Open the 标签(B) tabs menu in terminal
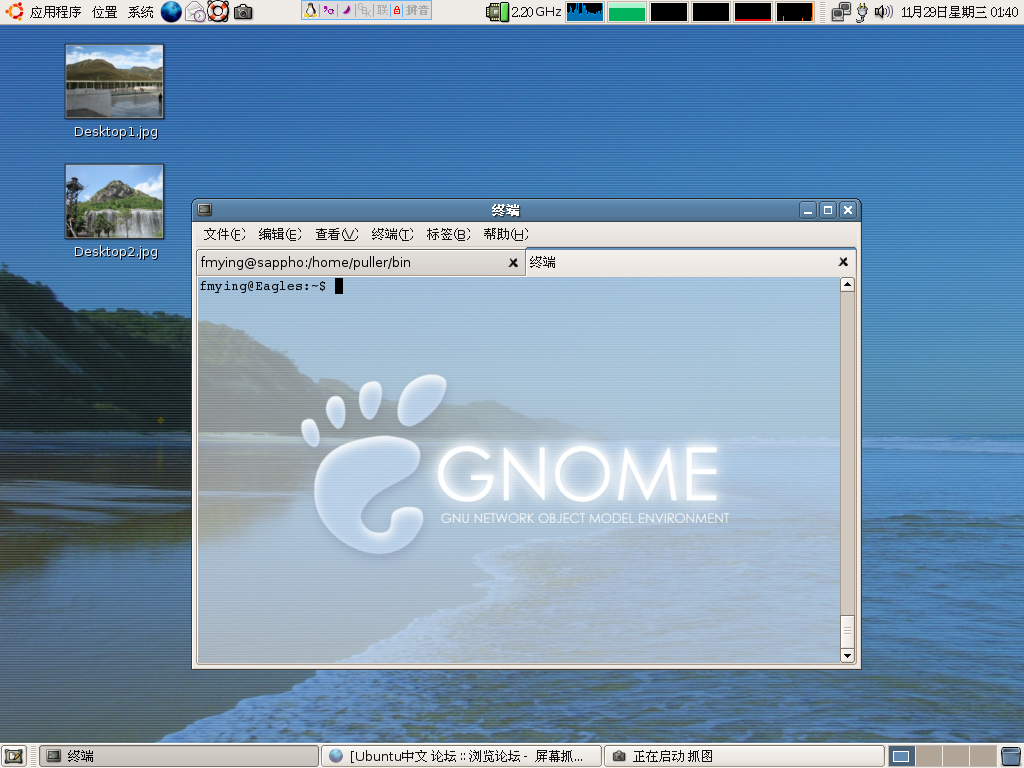The width and height of the screenshot is (1024, 768). tap(448, 234)
